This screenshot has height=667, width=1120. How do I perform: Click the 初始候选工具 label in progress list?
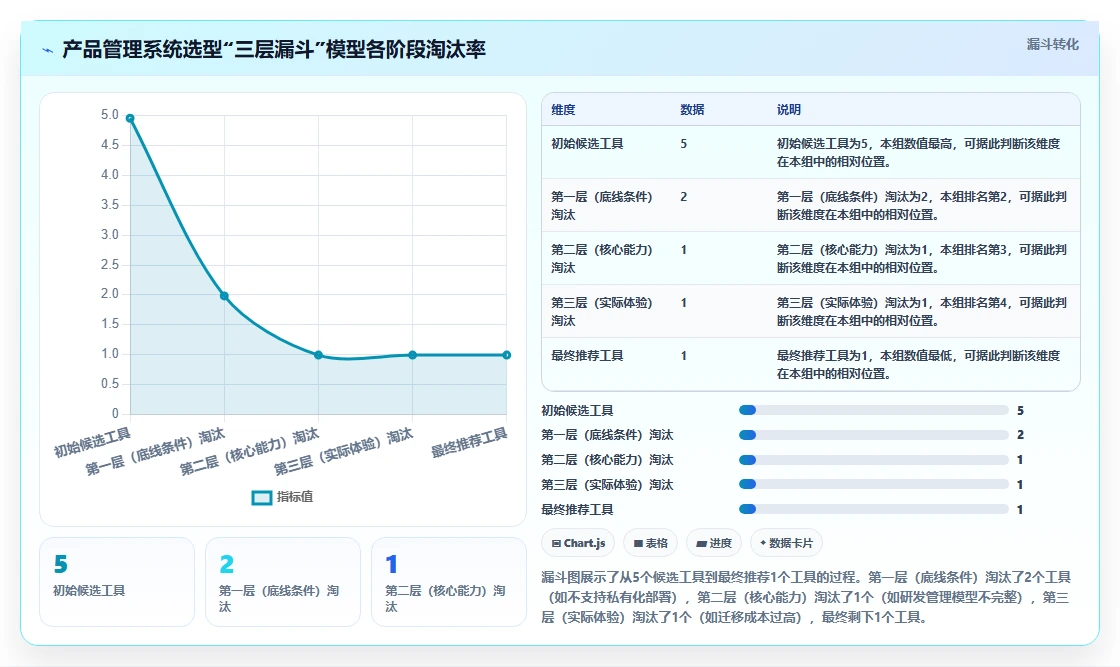(577, 411)
